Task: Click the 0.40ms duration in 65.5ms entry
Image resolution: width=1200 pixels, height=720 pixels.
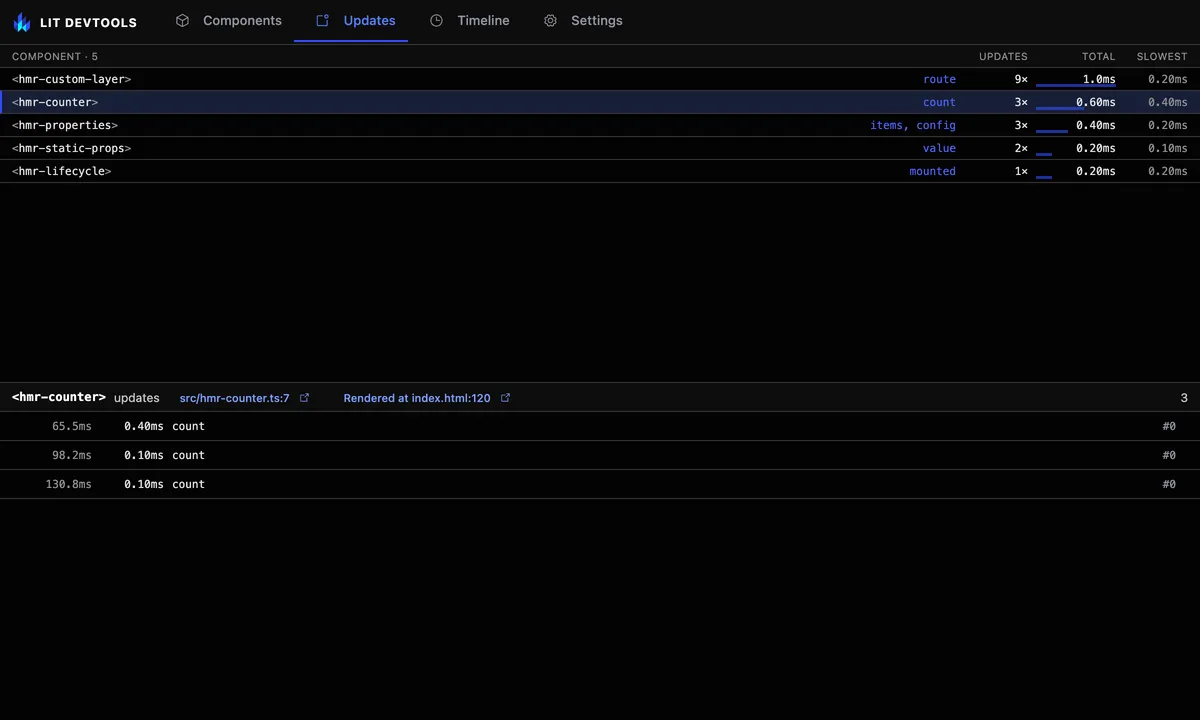Action: click(x=144, y=426)
